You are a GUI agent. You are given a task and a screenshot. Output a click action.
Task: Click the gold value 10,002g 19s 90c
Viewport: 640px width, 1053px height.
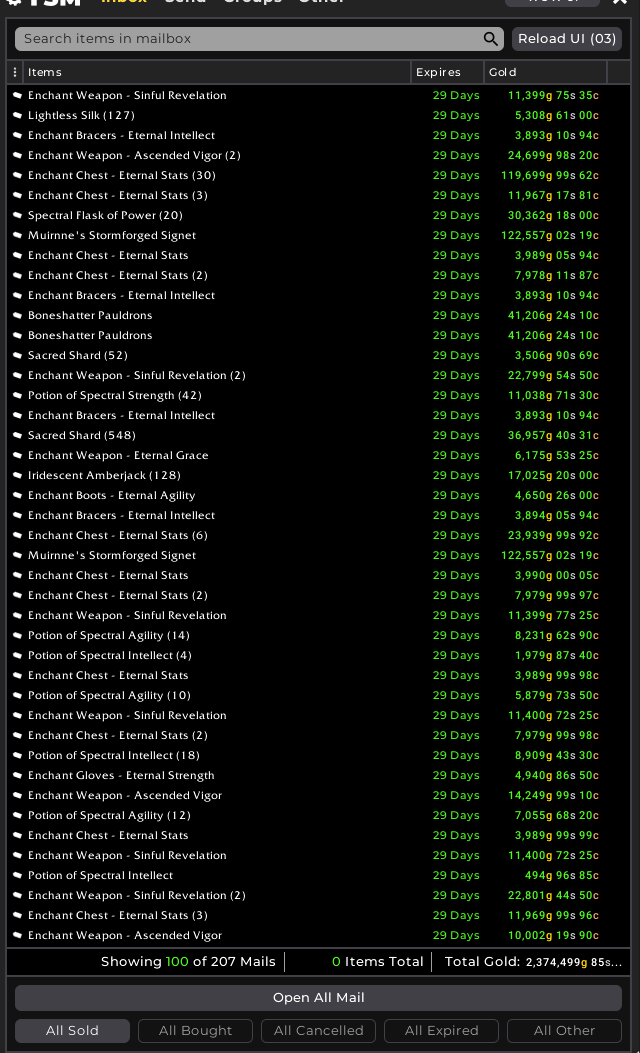553,935
